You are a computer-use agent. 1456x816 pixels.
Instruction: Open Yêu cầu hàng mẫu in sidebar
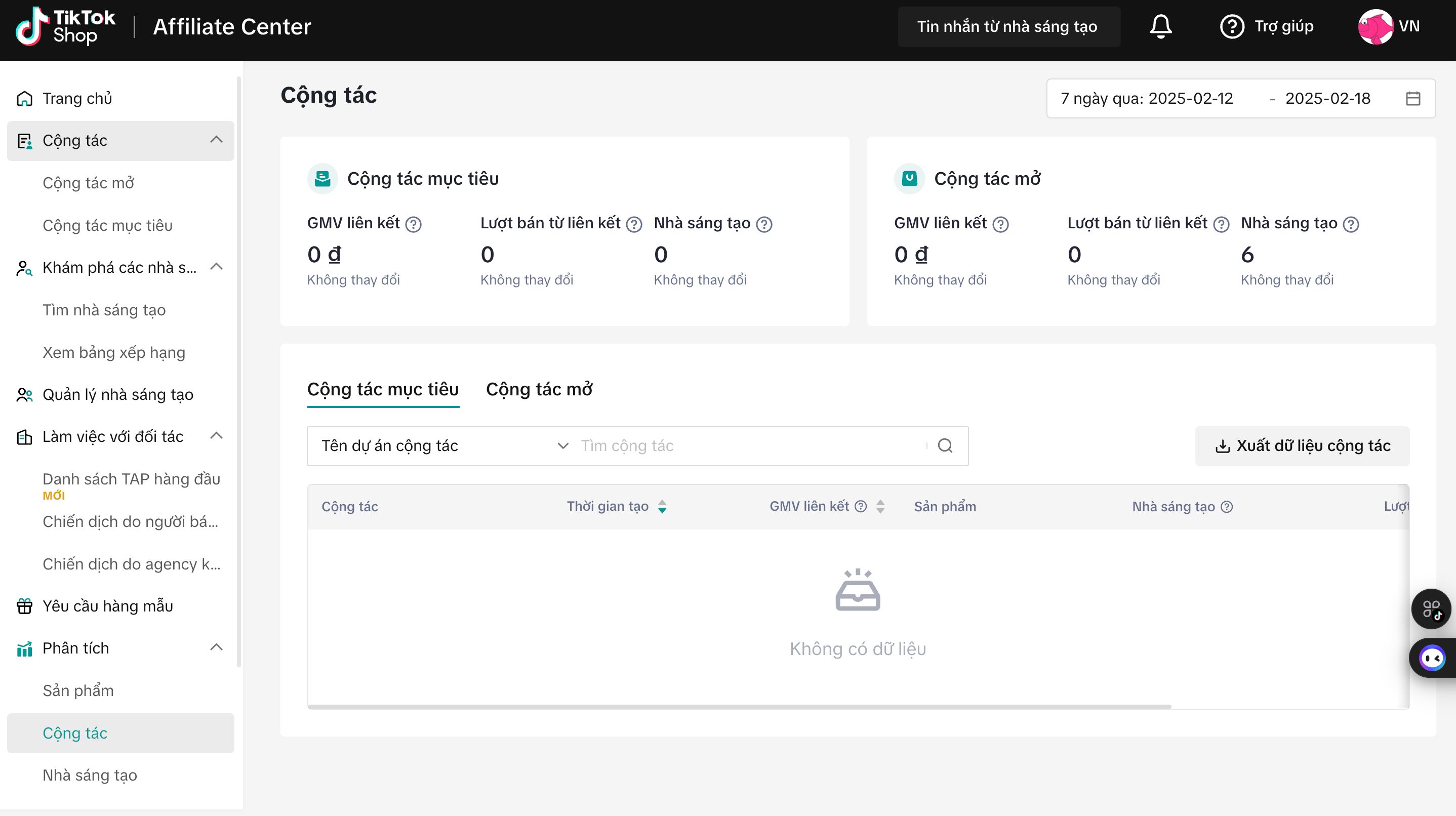pos(107,606)
